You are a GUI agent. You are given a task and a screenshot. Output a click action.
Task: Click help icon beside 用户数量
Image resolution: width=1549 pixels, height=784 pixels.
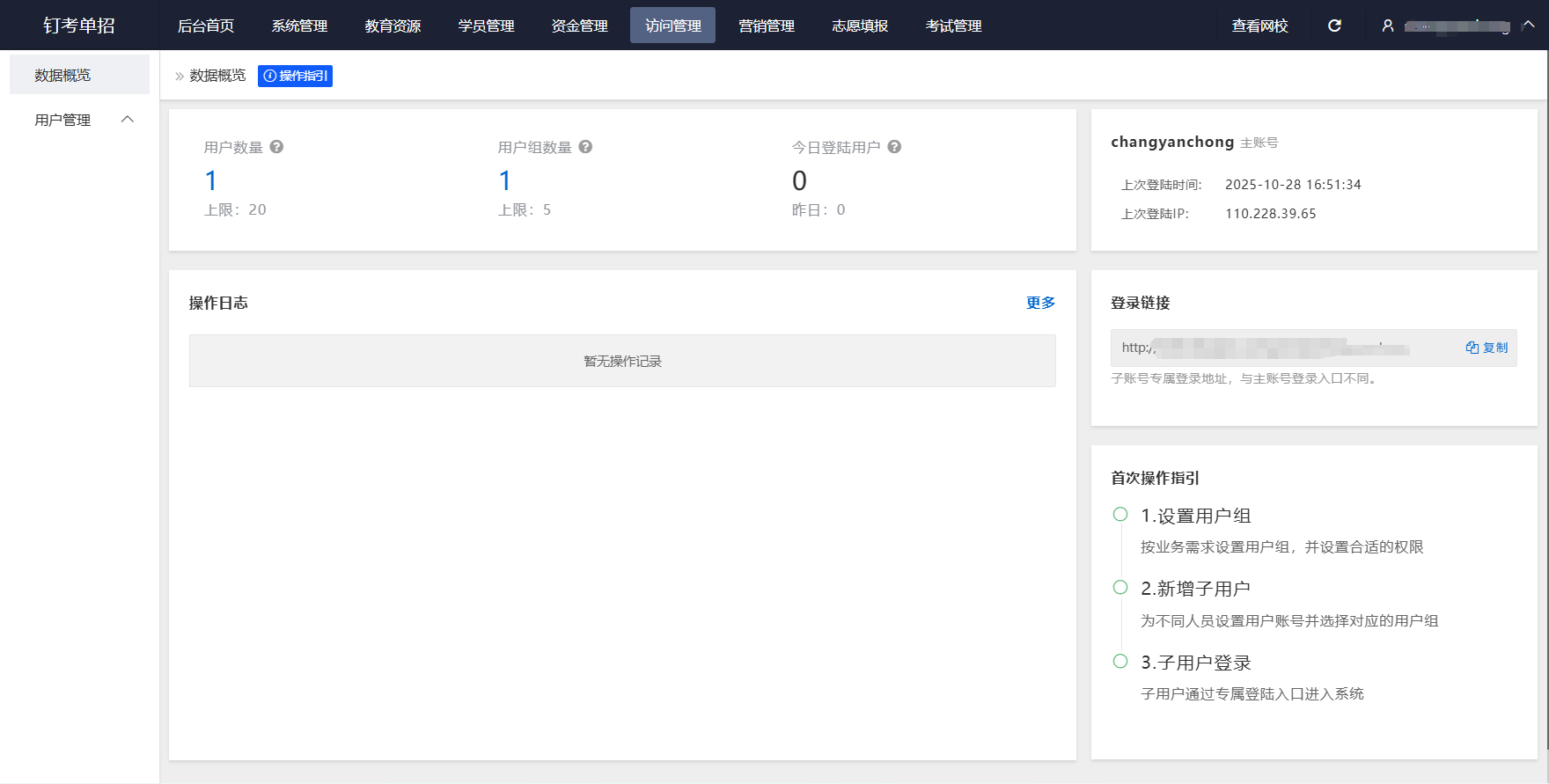pos(276,147)
